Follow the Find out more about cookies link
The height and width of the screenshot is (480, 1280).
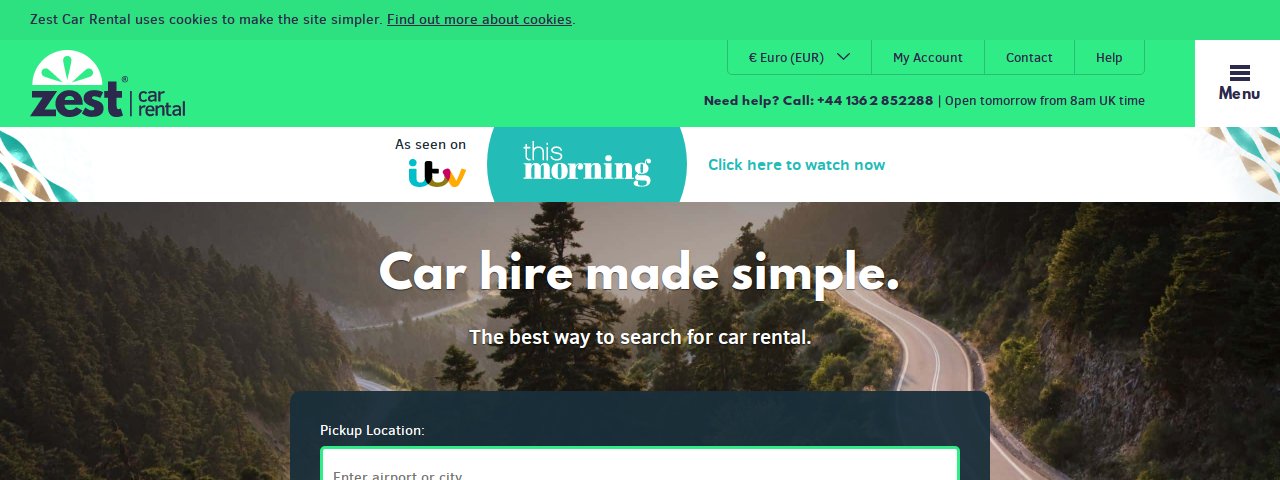point(479,19)
